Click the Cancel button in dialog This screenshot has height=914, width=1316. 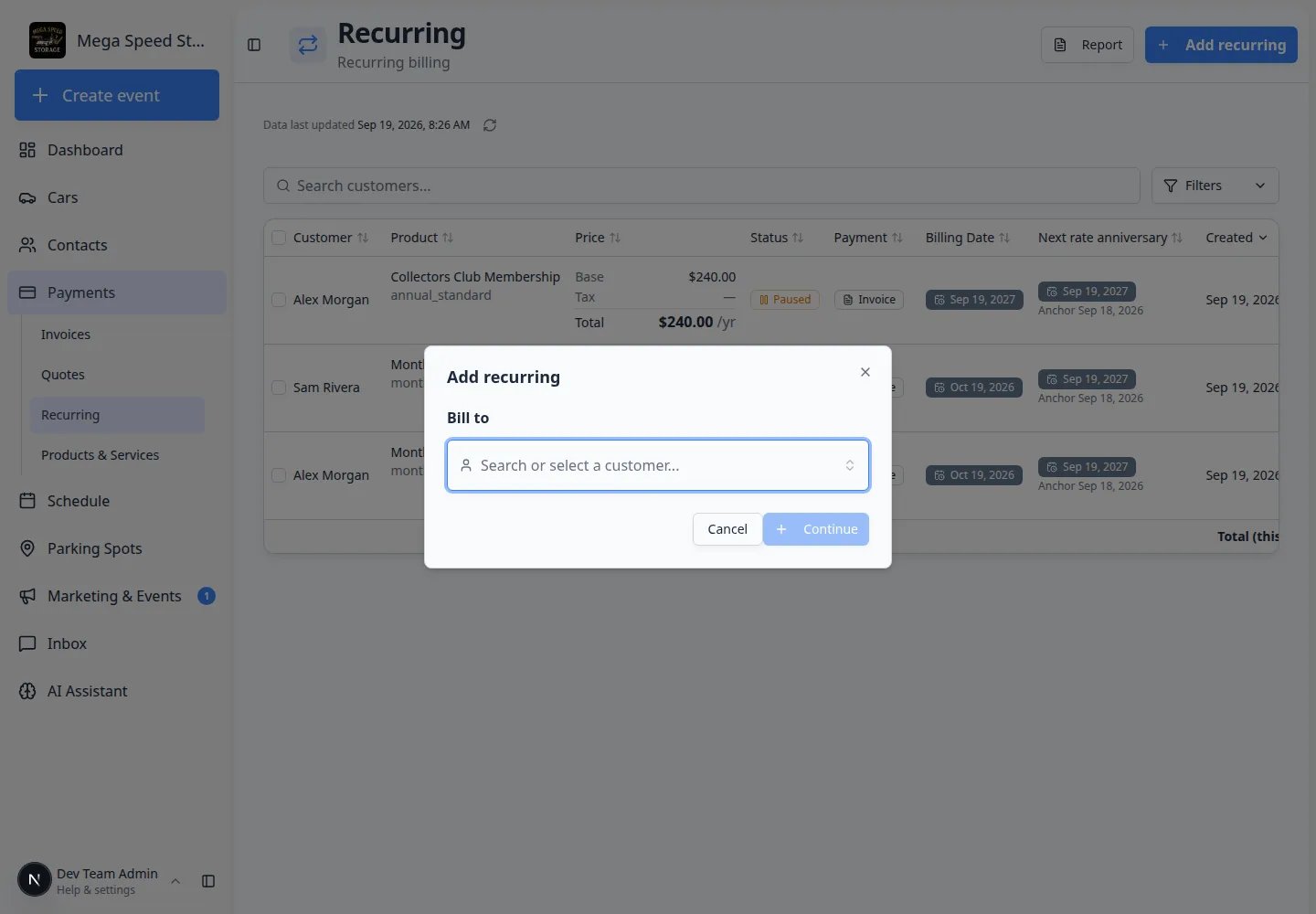click(727, 529)
